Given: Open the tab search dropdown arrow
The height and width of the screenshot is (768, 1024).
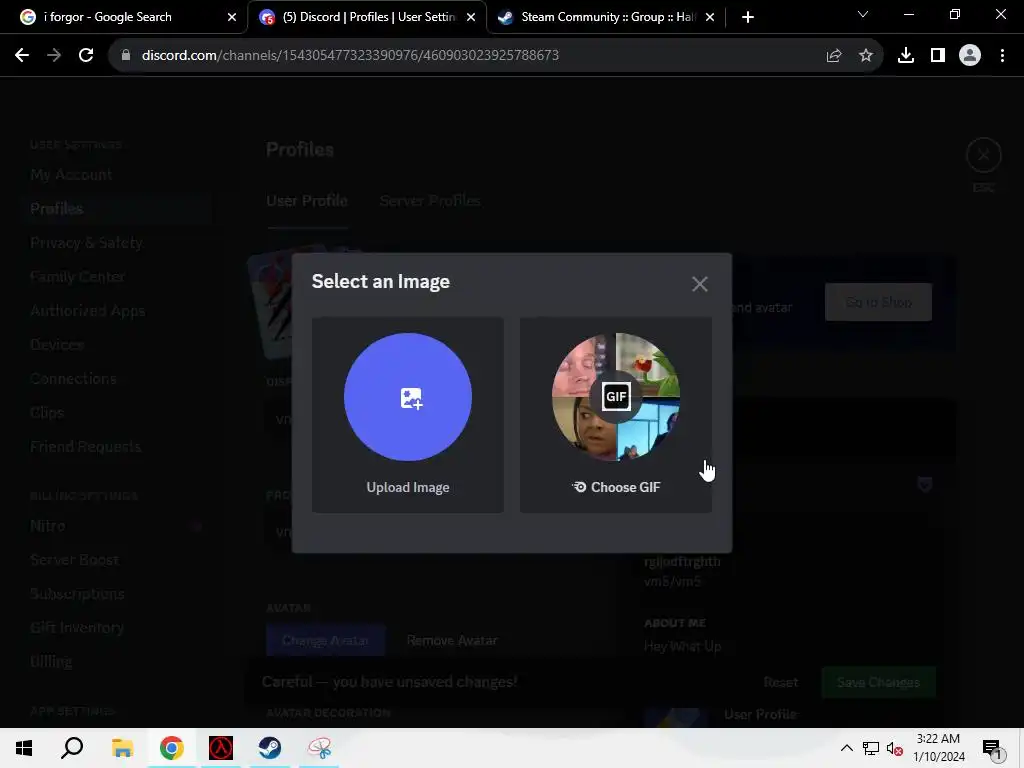Looking at the screenshot, I should [863, 14].
